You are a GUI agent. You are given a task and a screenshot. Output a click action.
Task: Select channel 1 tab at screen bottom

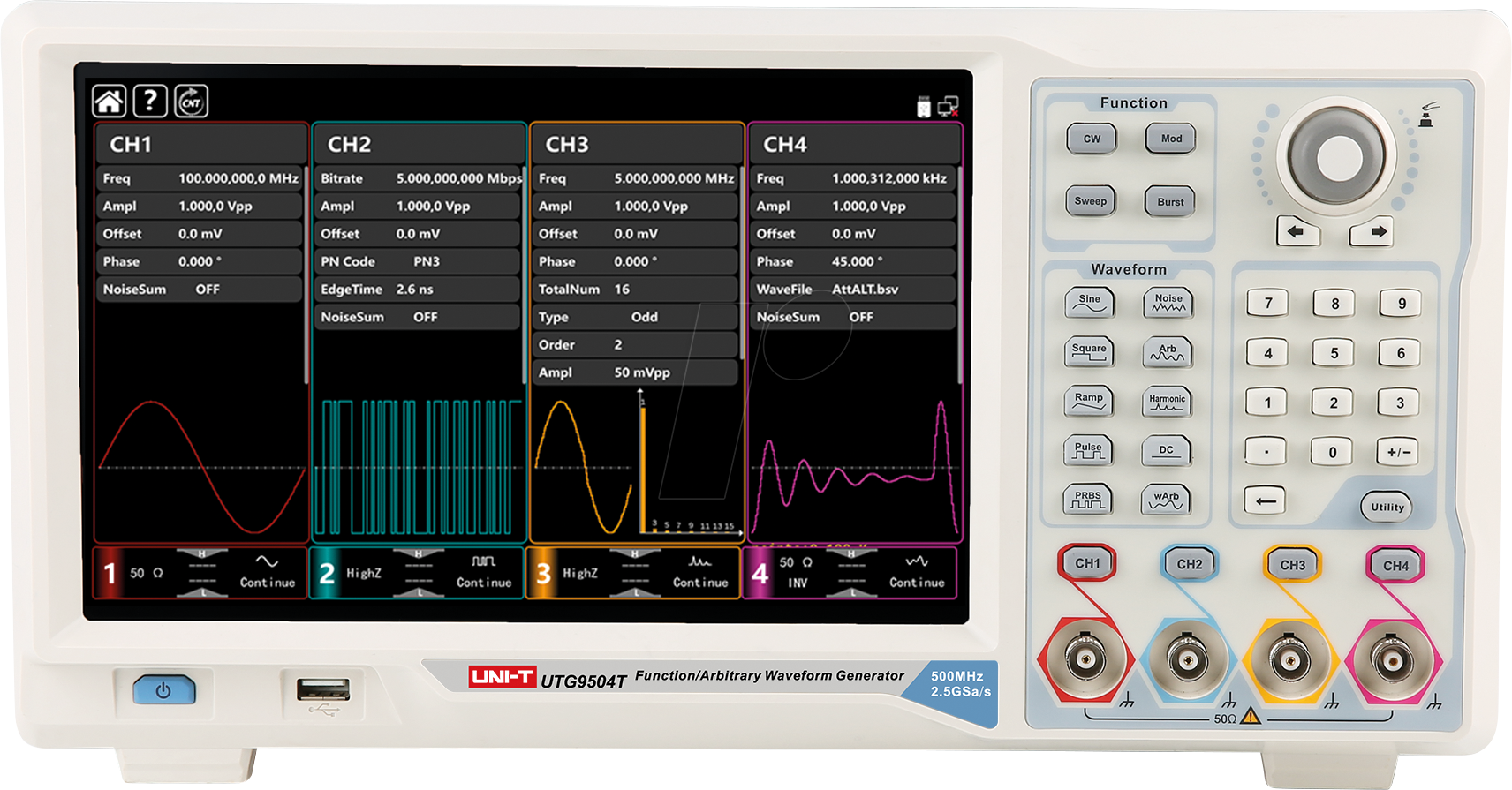coord(200,573)
